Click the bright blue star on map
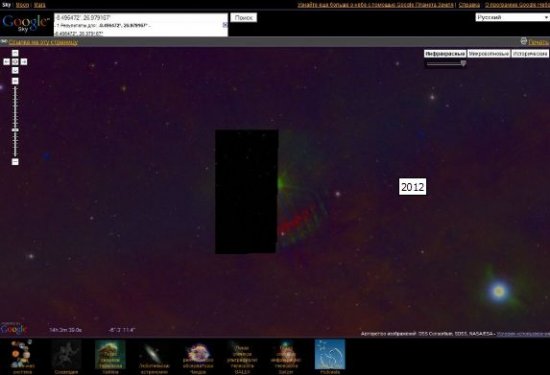 (x=499, y=291)
